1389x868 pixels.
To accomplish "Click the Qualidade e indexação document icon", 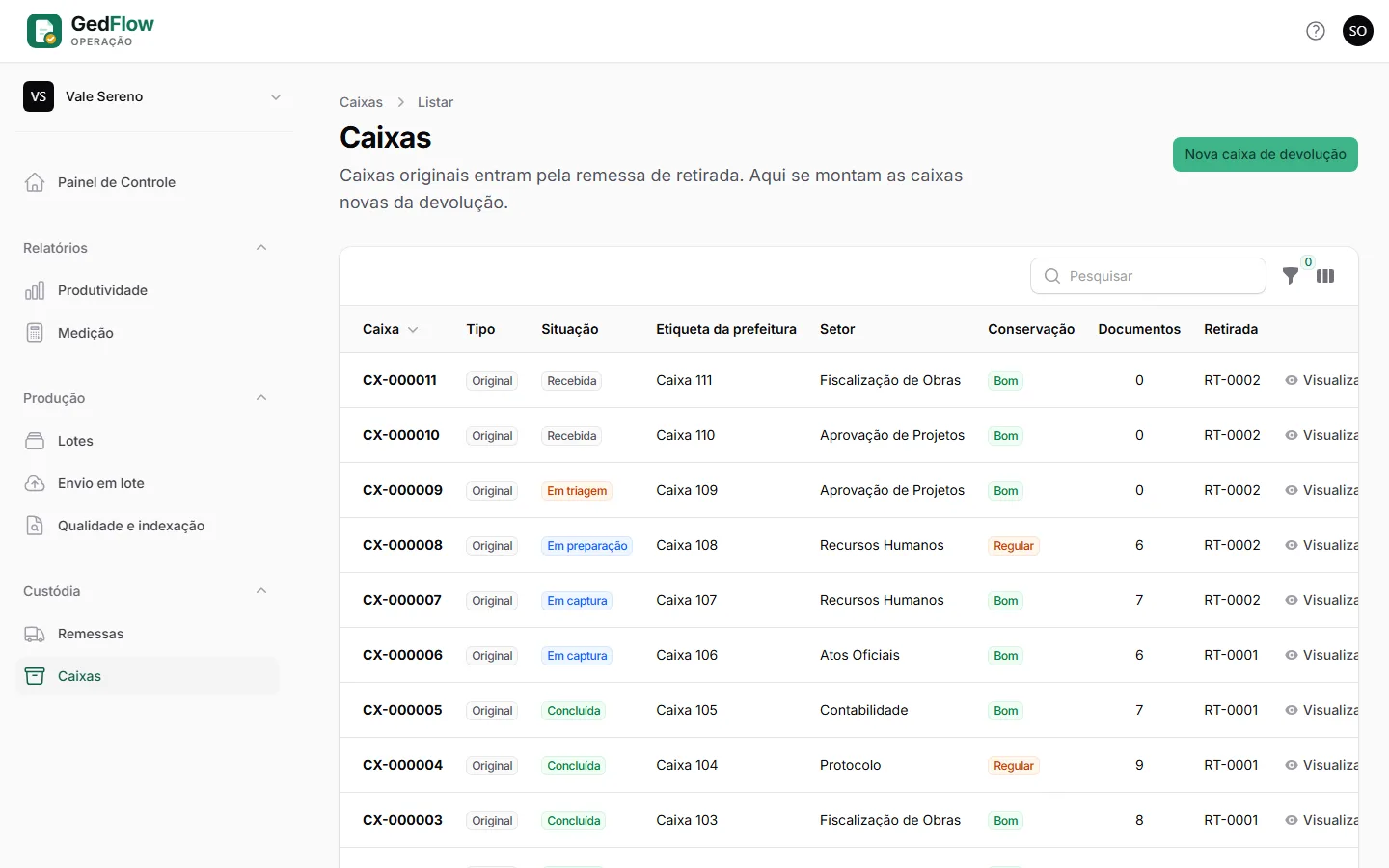I will click(35, 526).
